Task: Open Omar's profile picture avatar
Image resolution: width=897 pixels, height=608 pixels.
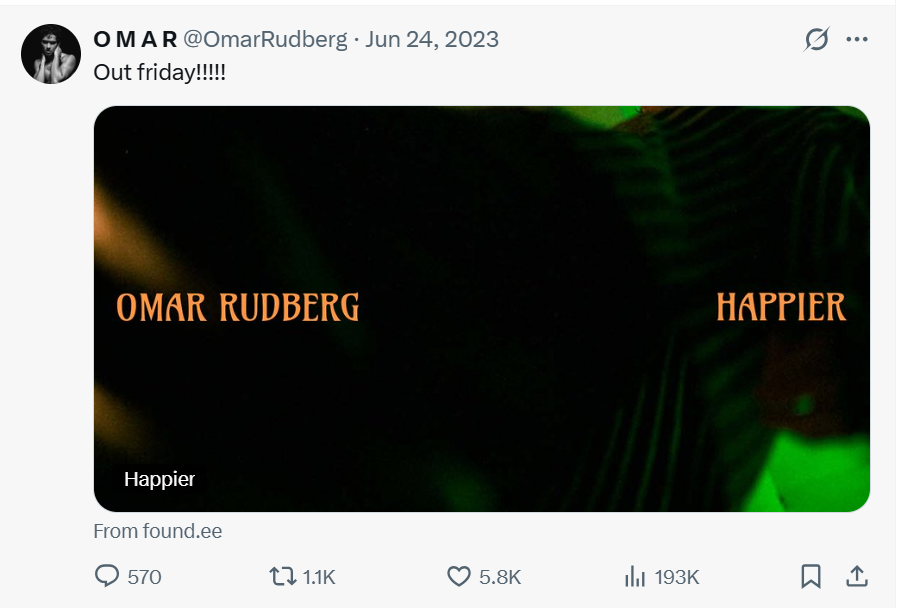Action: tap(51, 54)
